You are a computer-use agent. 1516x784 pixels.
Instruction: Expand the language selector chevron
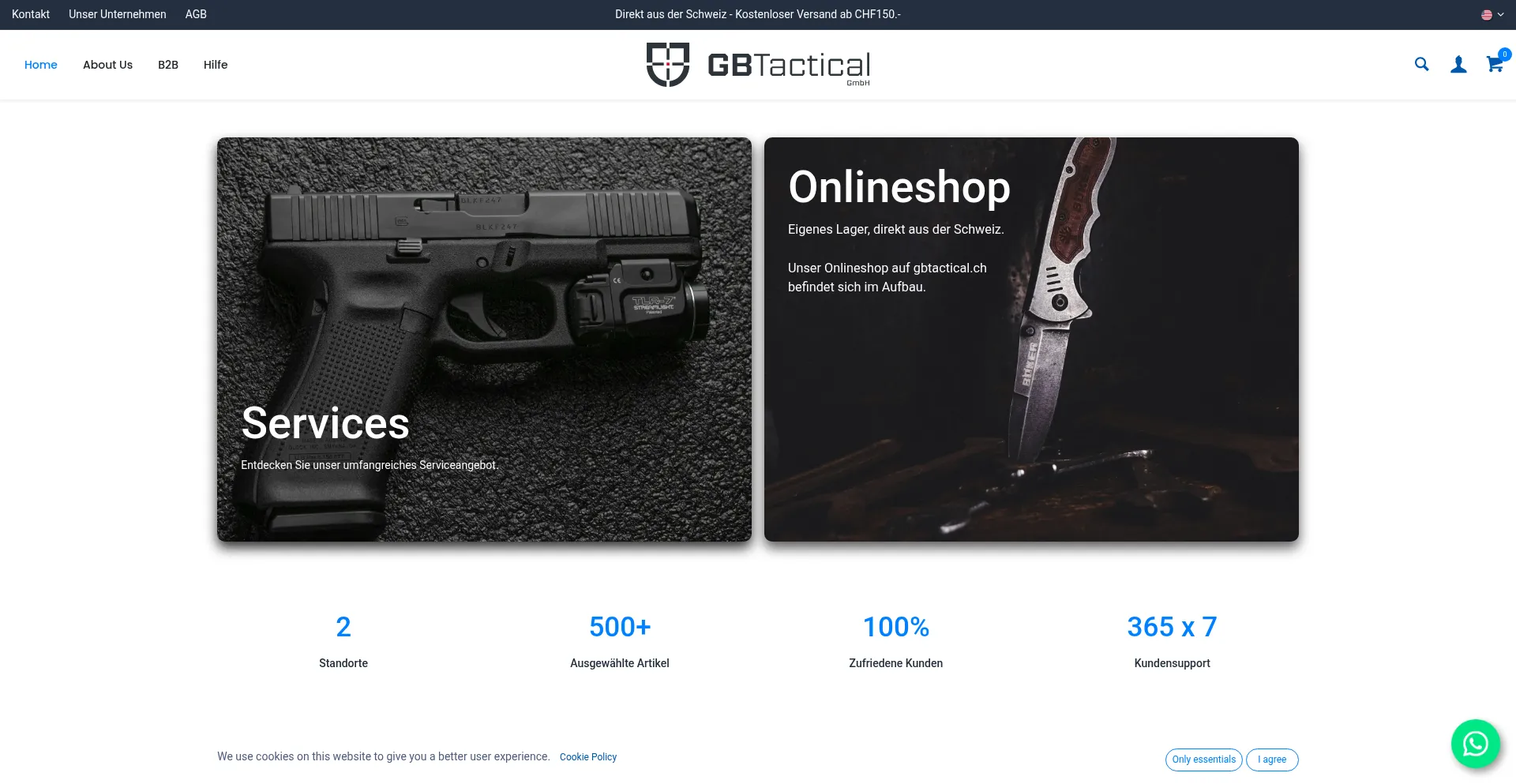(x=1501, y=14)
